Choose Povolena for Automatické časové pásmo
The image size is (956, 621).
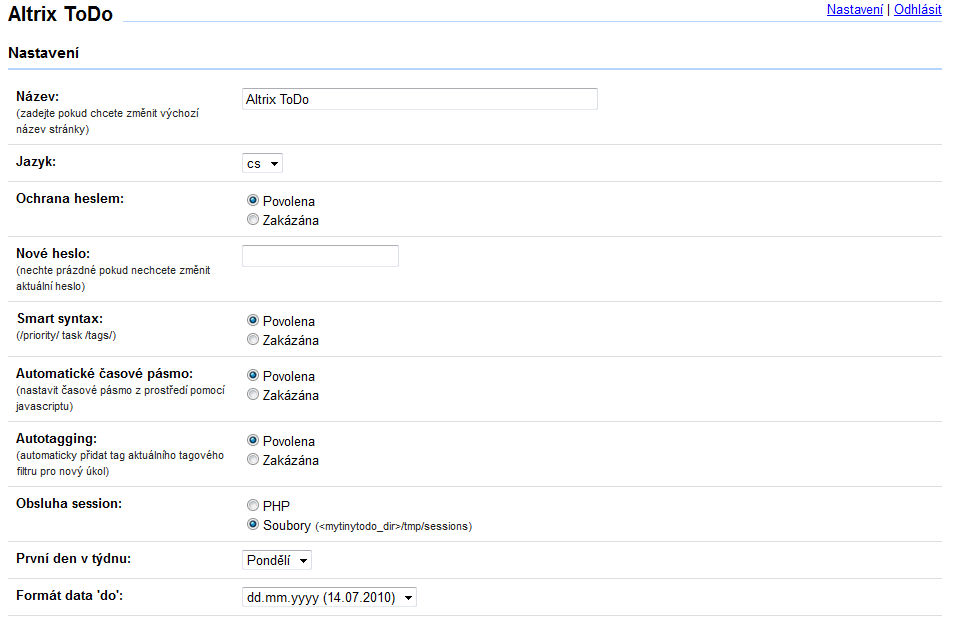coord(253,376)
